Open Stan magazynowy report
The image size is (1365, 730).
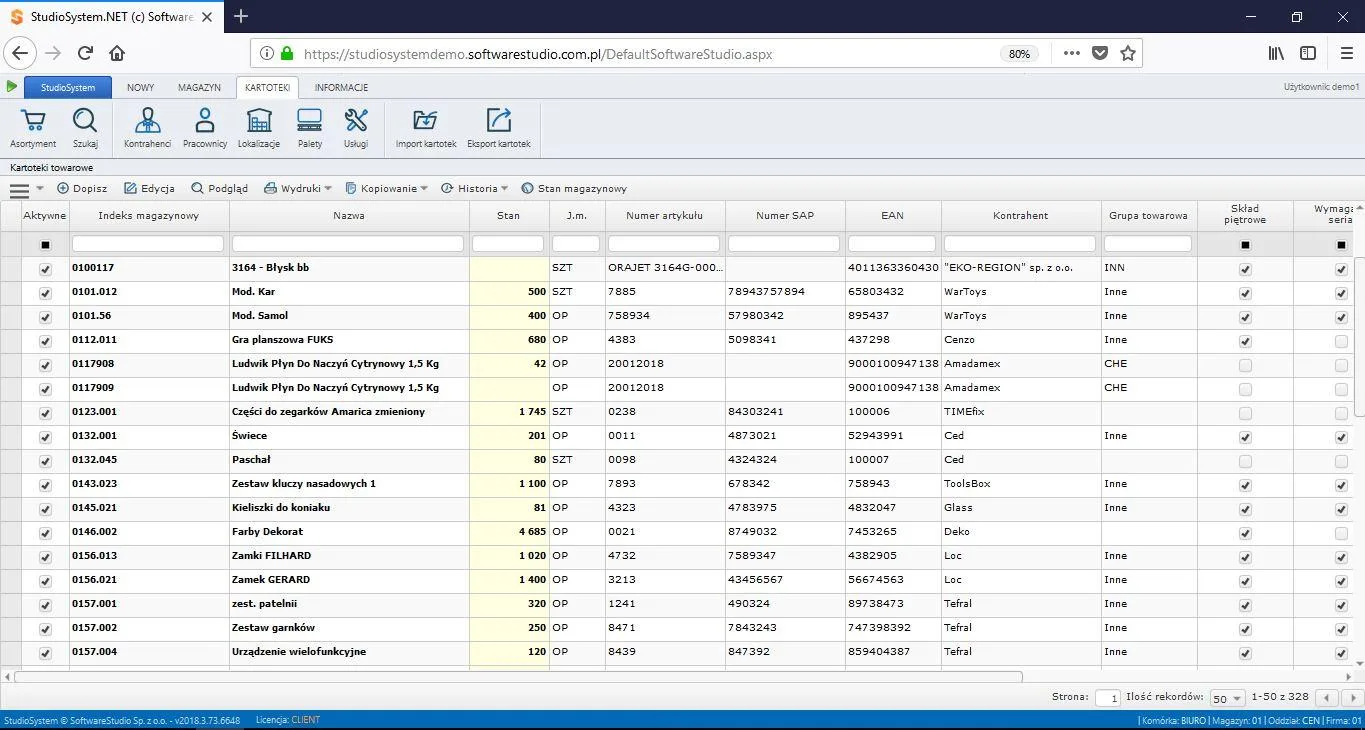574,188
